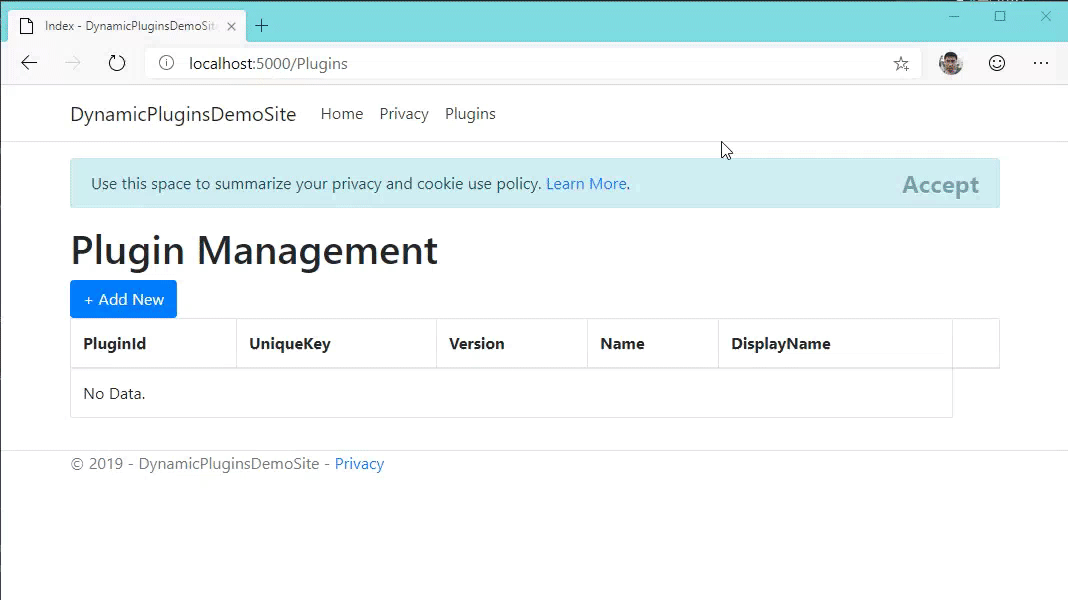The height and width of the screenshot is (600, 1068).
Task: Click the smiley feedback icon
Action: pyautogui.click(x=996, y=63)
